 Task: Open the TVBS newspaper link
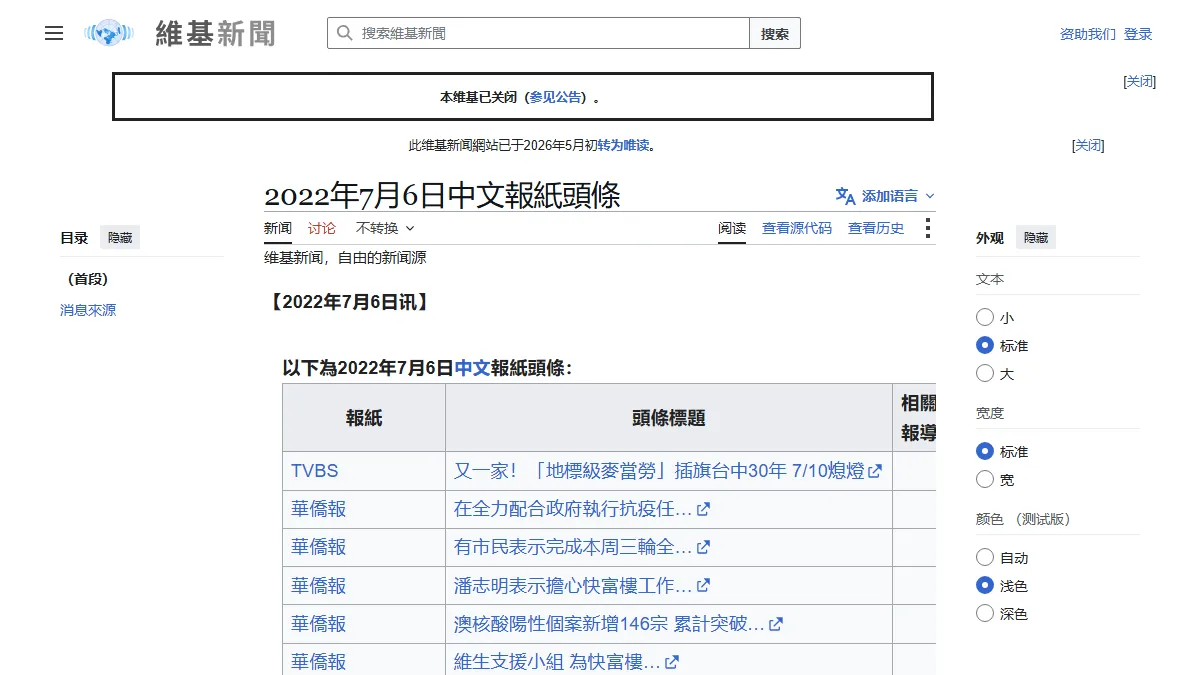point(315,471)
